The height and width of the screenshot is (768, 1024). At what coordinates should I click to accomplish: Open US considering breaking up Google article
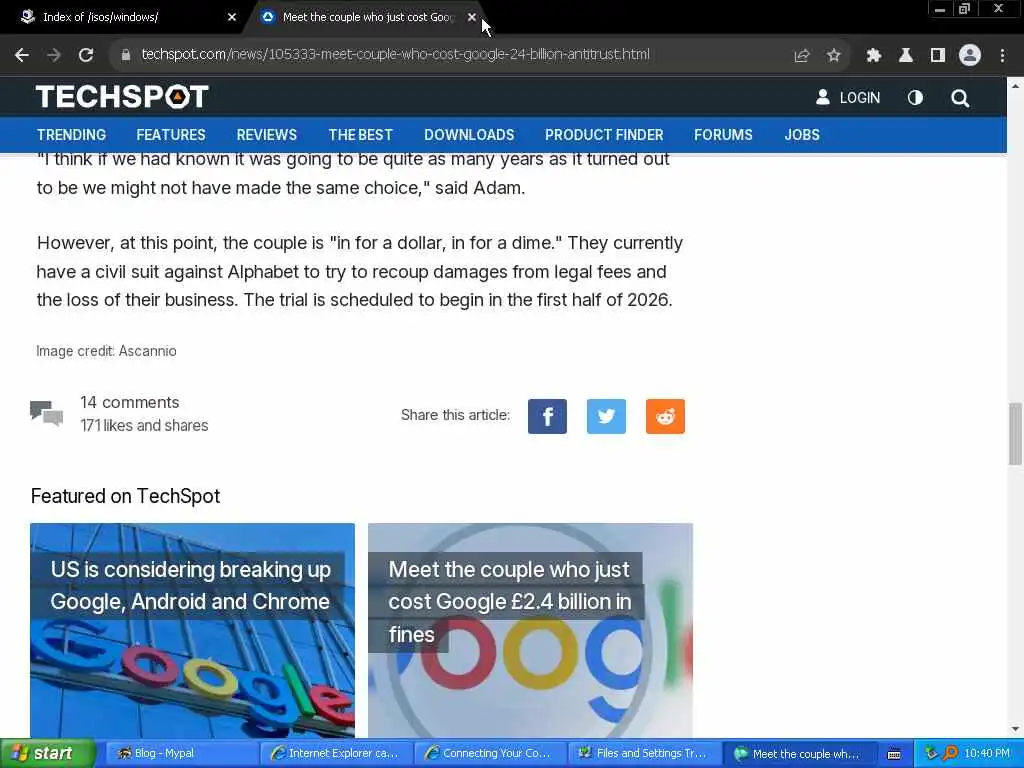pyautogui.click(x=192, y=630)
